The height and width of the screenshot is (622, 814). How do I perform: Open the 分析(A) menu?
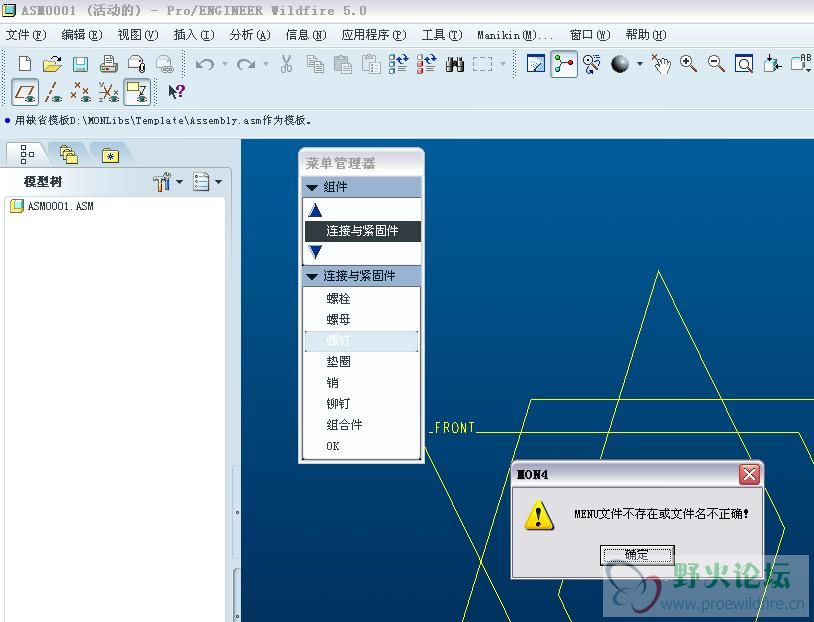click(x=250, y=35)
